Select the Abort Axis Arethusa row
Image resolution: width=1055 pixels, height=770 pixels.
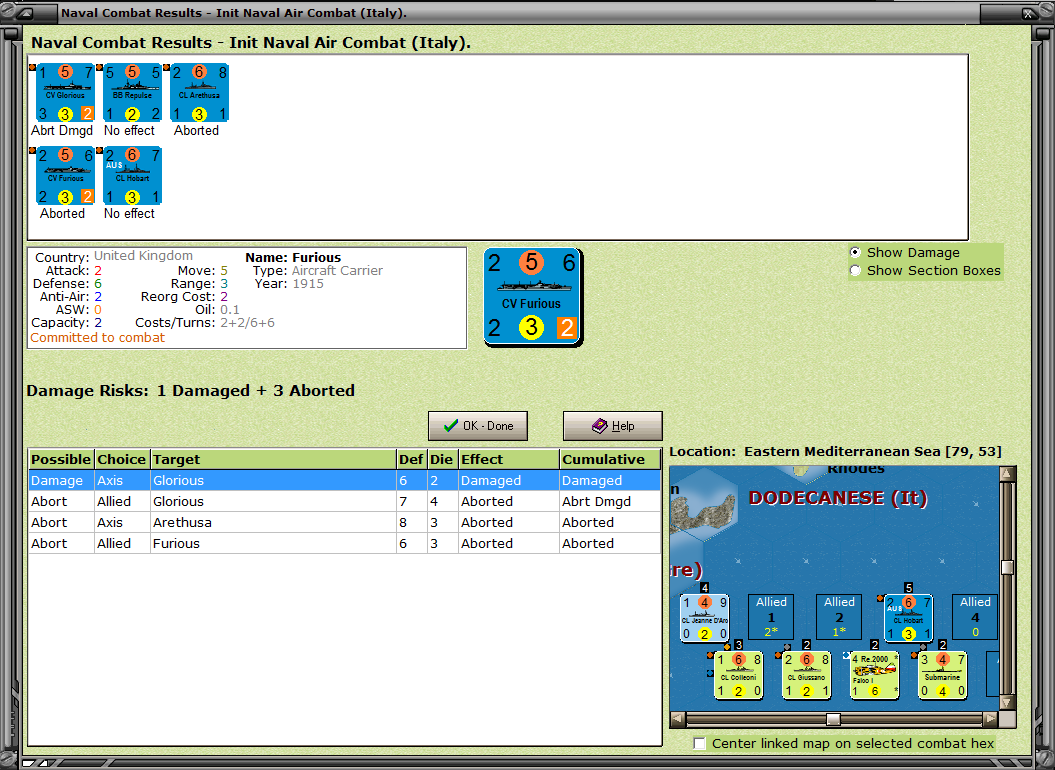[x=344, y=522]
